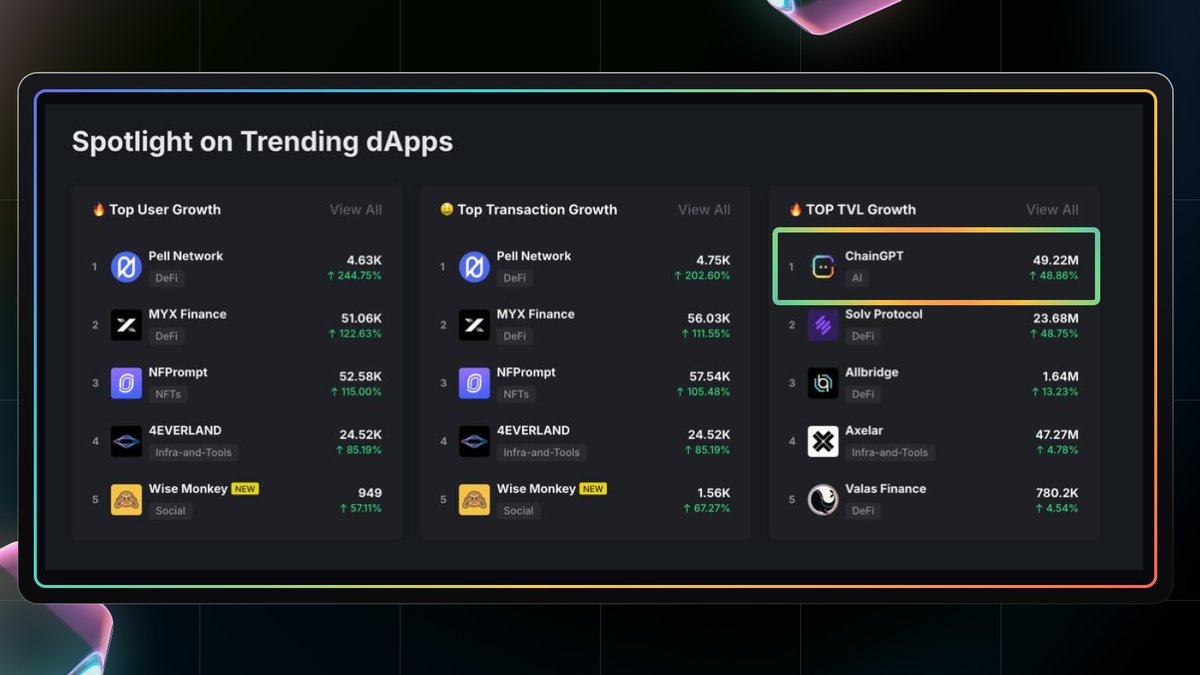Click the Allbridge logo icon
Viewport: 1200px width, 675px height.
(x=823, y=383)
